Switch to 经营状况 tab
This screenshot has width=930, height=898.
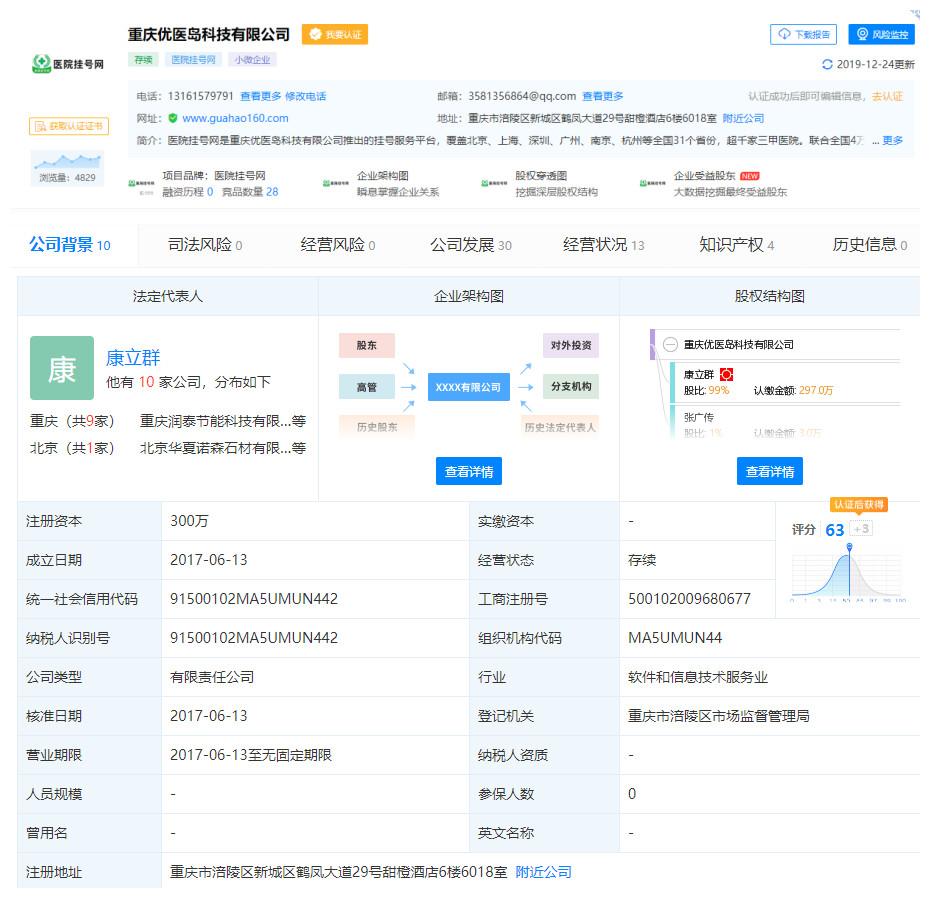tap(604, 244)
